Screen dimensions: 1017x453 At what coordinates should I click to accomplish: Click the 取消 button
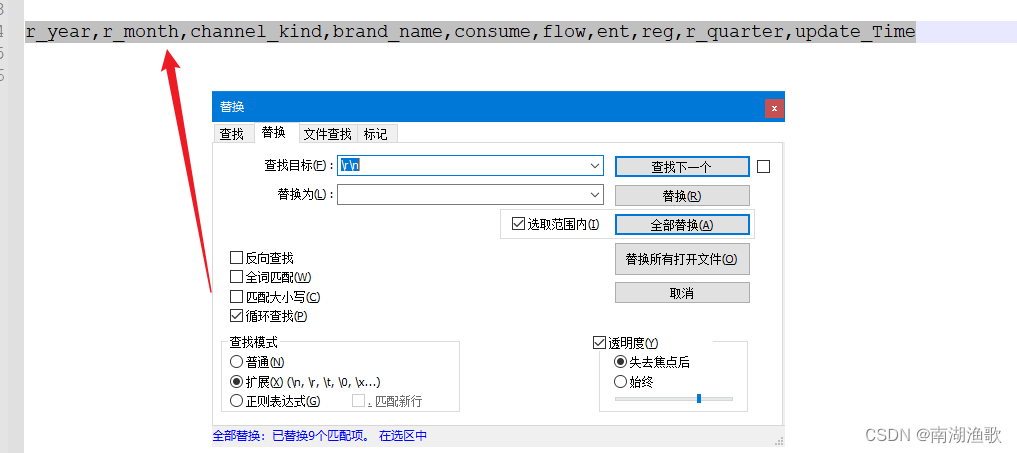pos(682,293)
